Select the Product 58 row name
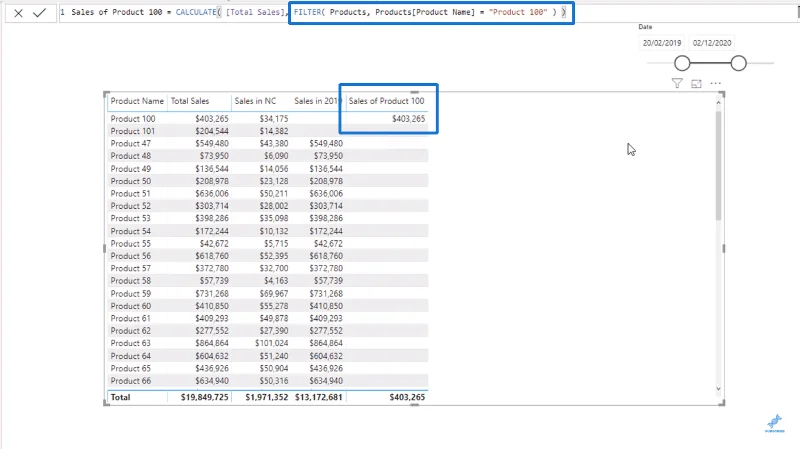This screenshot has height=449, width=800. coord(131,281)
